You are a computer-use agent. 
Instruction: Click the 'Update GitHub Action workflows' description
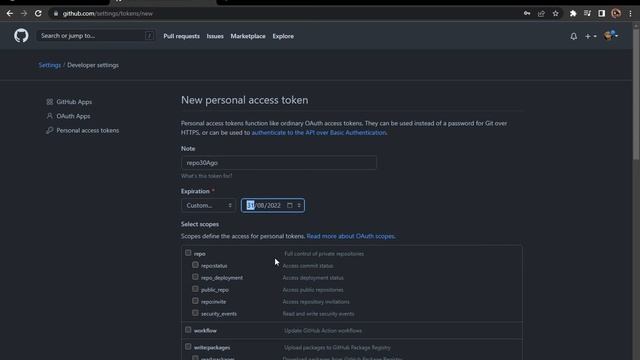[x=323, y=331]
